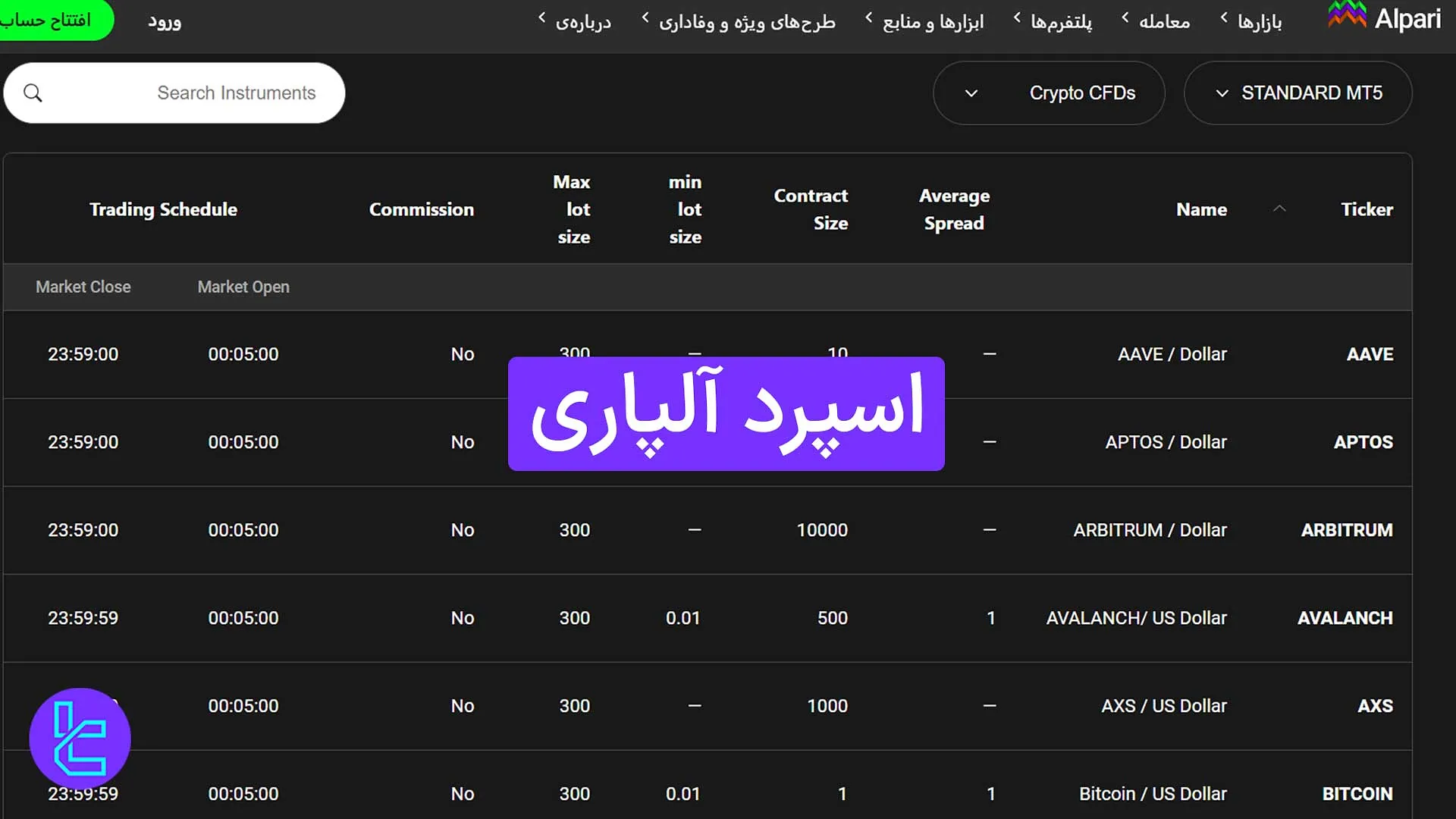Click the Market Open subheader
Viewport: 1456px width, 819px height.
click(x=243, y=287)
